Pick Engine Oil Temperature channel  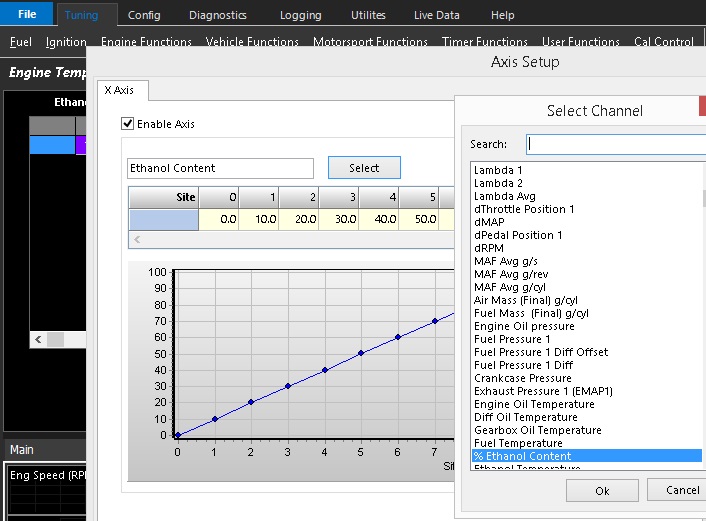coord(534,404)
